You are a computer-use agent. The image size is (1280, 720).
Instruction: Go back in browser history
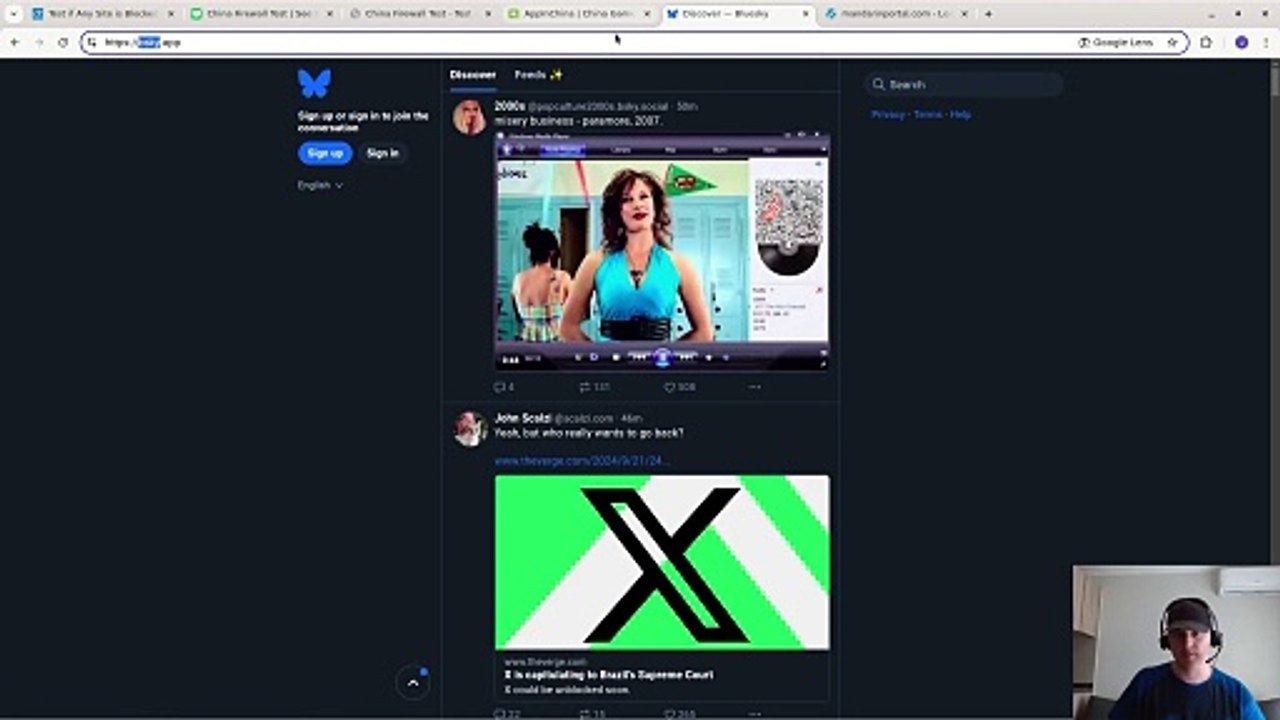coord(14,43)
